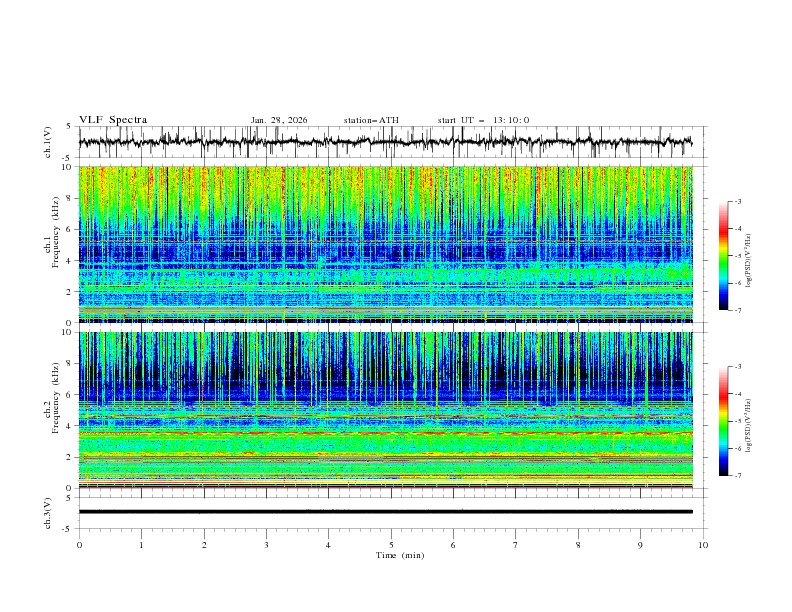The height and width of the screenshot is (612, 792).
Task: Click the upper ch.1 PSD color bar
Action: [724, 256]
